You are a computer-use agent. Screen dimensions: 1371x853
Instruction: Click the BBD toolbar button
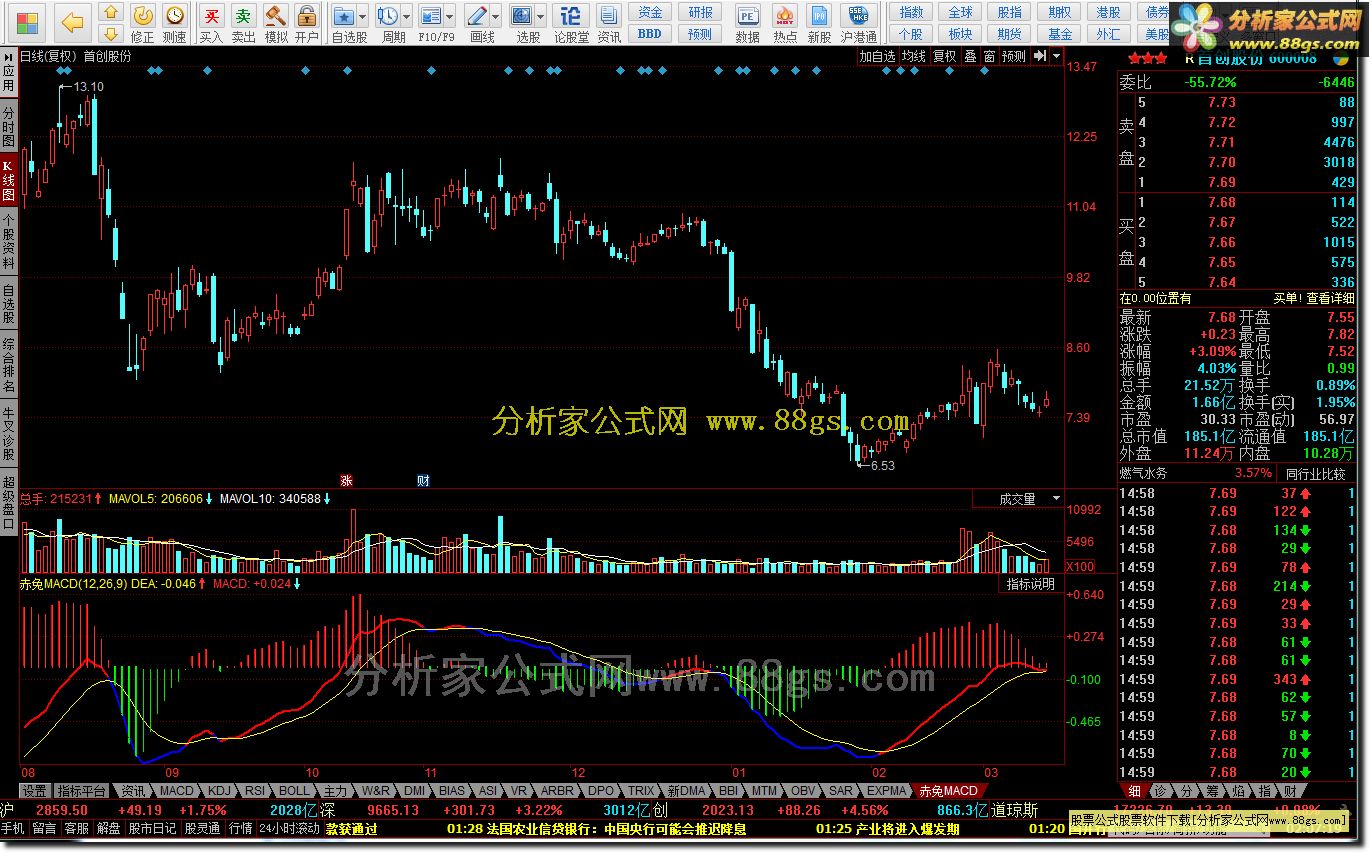click(x=650, y=33)
